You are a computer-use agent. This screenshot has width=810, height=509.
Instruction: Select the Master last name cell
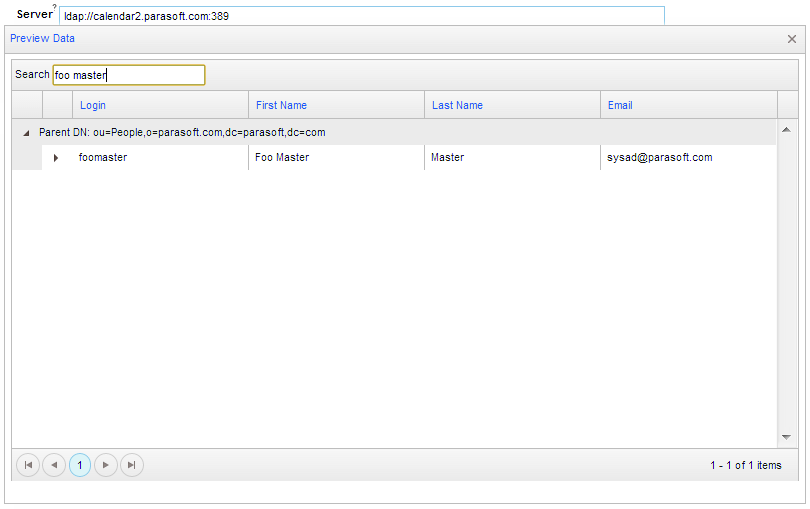click(x=512, y=158)
